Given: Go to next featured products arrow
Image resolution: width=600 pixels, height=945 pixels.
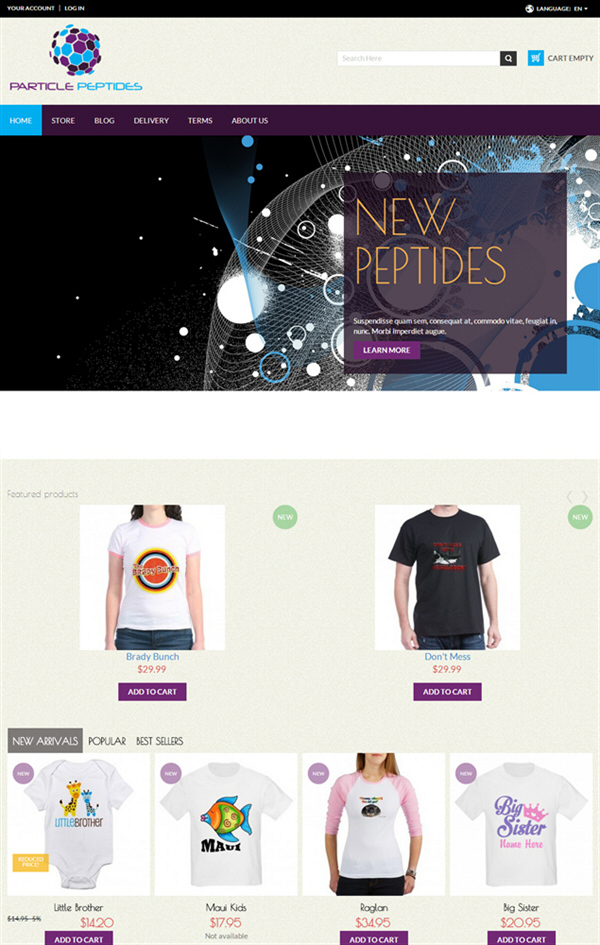Looking at the screenshot, I should [x=584, y=497].
